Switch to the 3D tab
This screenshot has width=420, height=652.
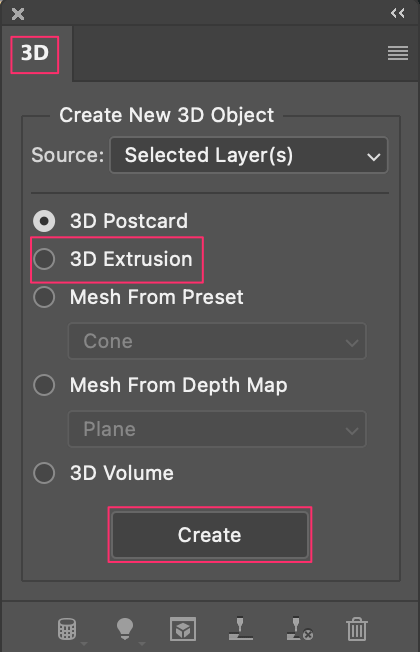[x=35, y=54]
